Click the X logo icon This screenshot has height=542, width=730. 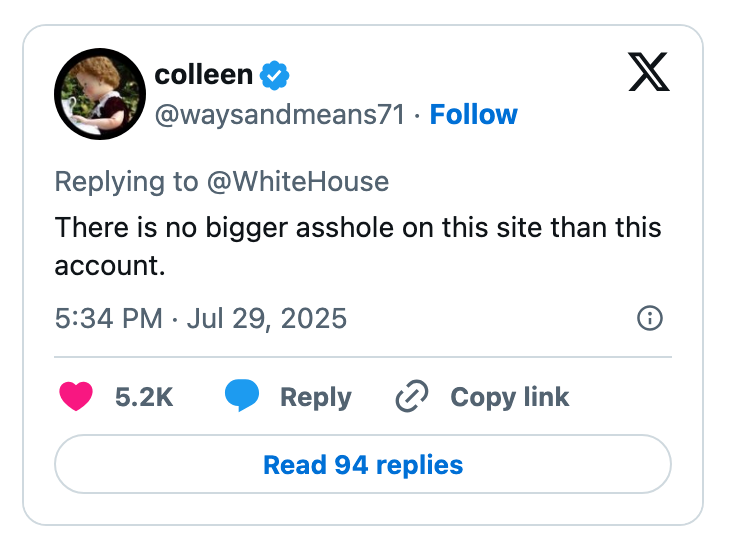click(x=649, y=72)
